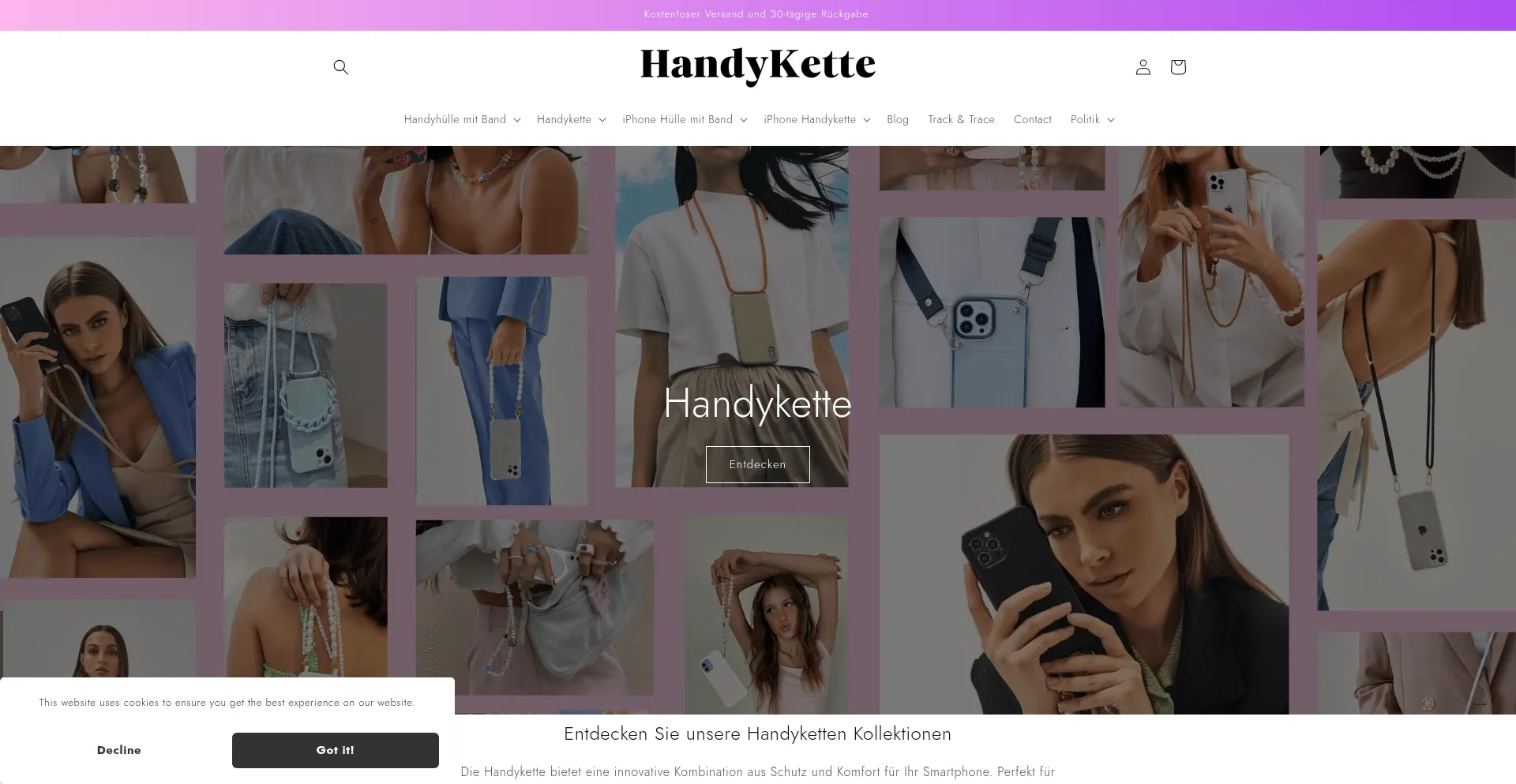The width and height of the screenshot is (1516, 784).
Task: Click photo of woman holding black phone
Action: [1084, 574]
